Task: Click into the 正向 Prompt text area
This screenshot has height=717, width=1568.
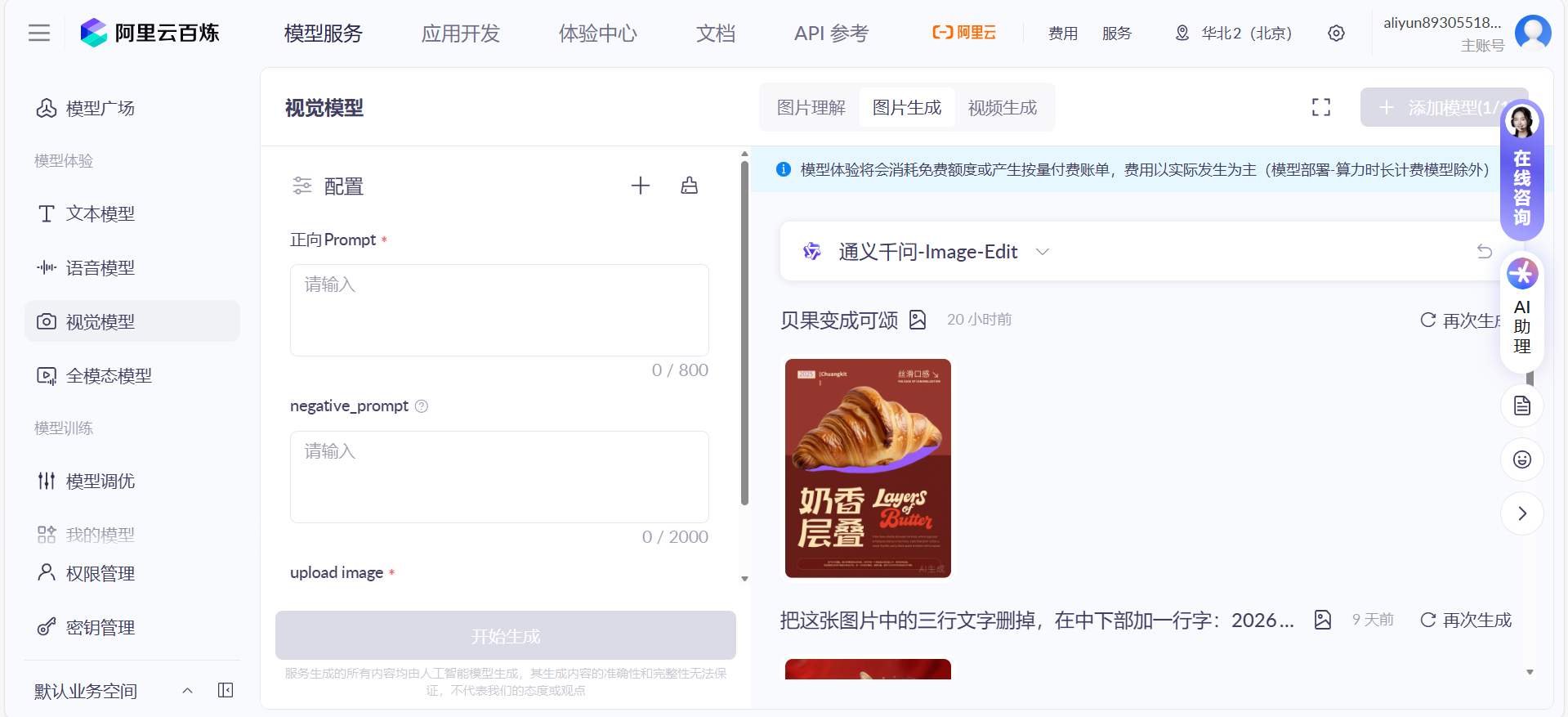Action: coord(499,310)
